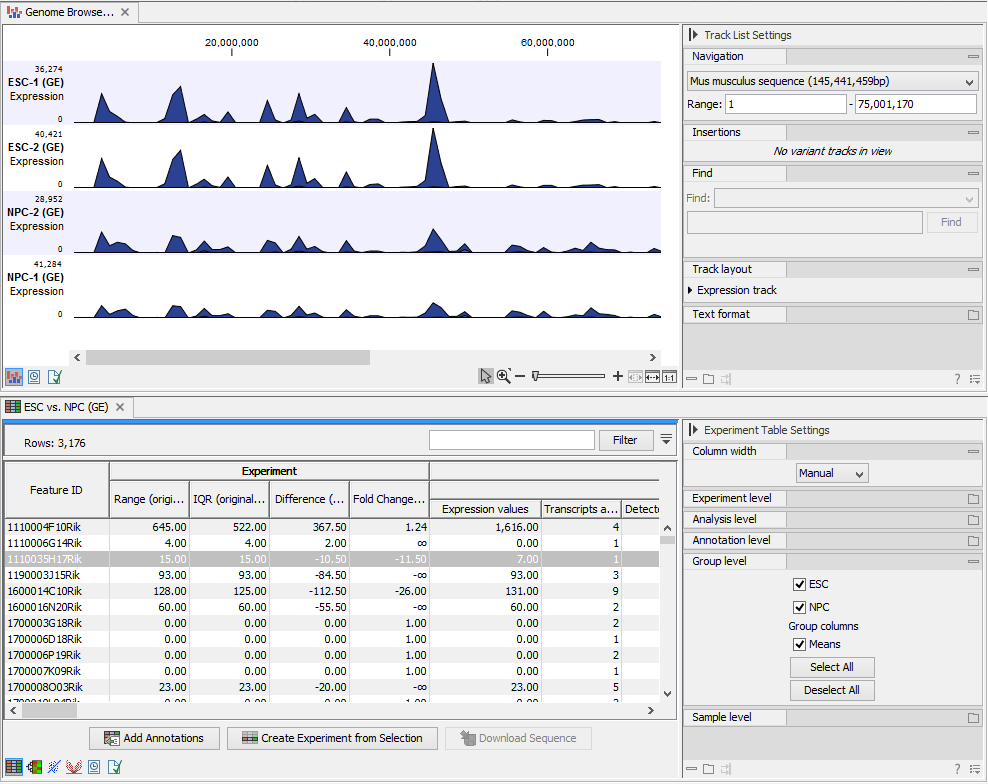Open the scatter plot view icon
Viewport: 988px width, 784px height.
[54, 767]
